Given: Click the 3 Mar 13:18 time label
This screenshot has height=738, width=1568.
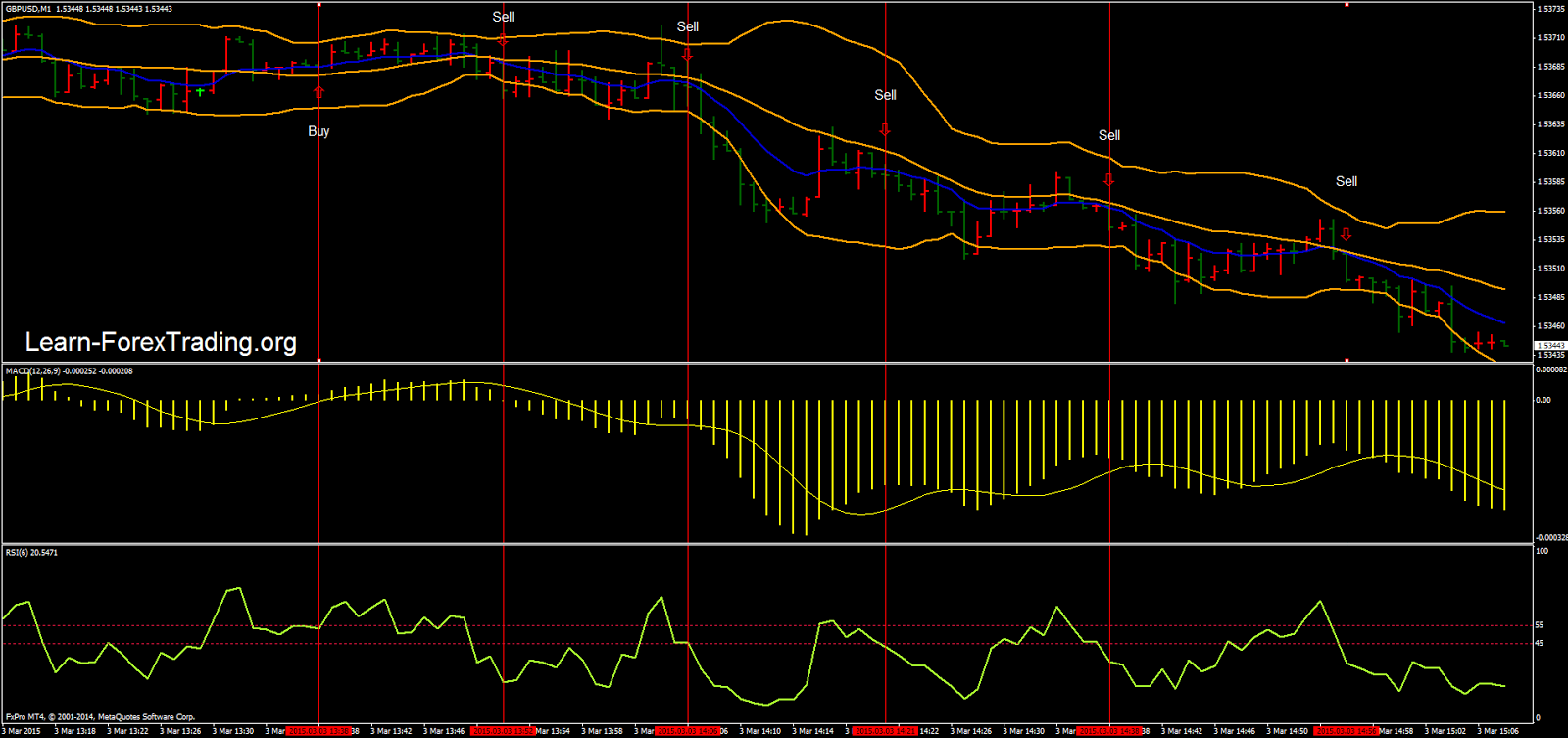Looking at the screenshot, I should pyautogui.click(x=74, y=731).
